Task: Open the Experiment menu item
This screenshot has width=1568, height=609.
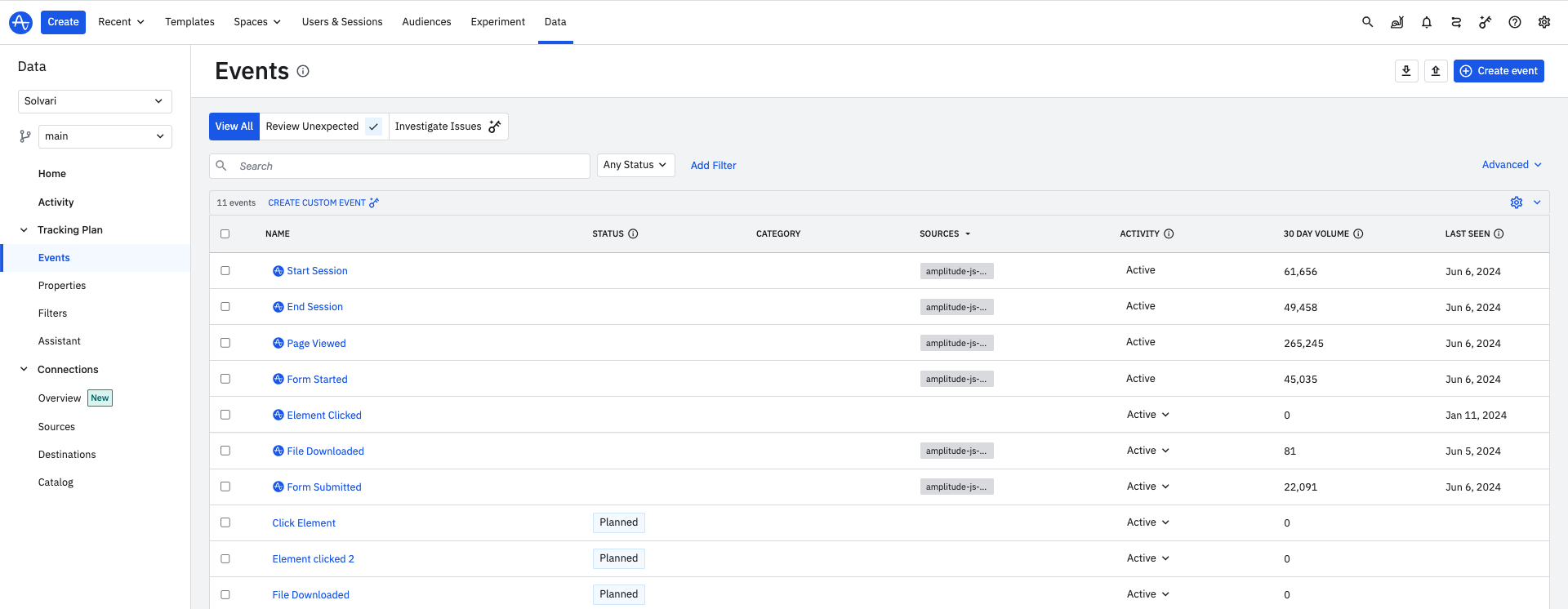Action: point(497,22)
